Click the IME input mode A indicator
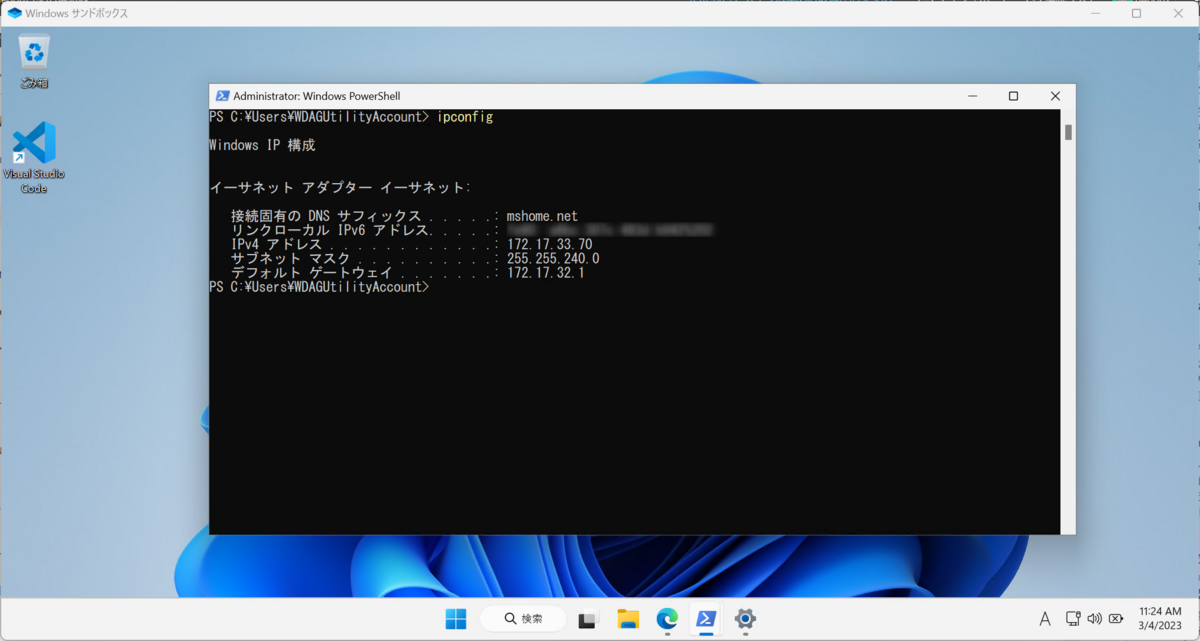Viewport: 1200px width, 641px height. tap(1045, 619)
